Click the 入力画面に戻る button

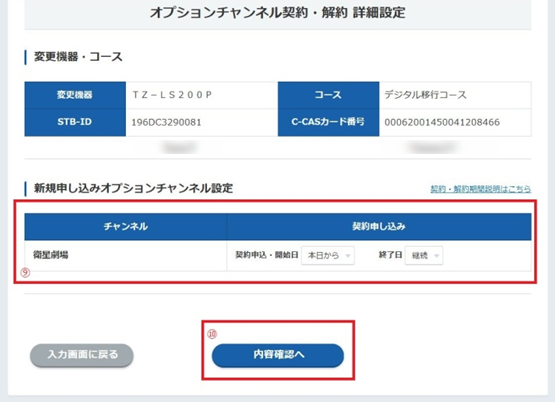(x=82, y=355)
